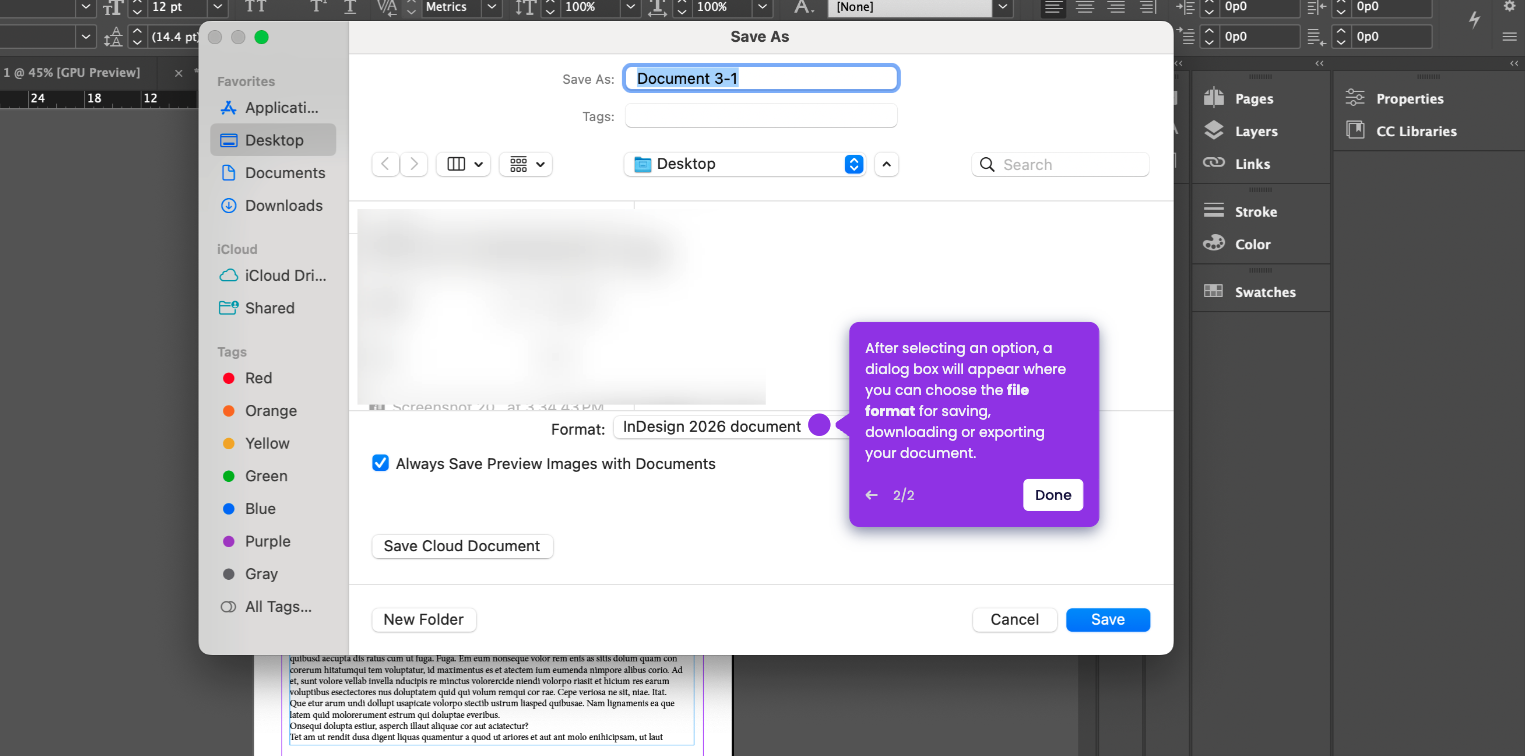Viewport: 1525px width, 756px height.
Task: Open the Properties panel
Action: tap(1395, 98)
